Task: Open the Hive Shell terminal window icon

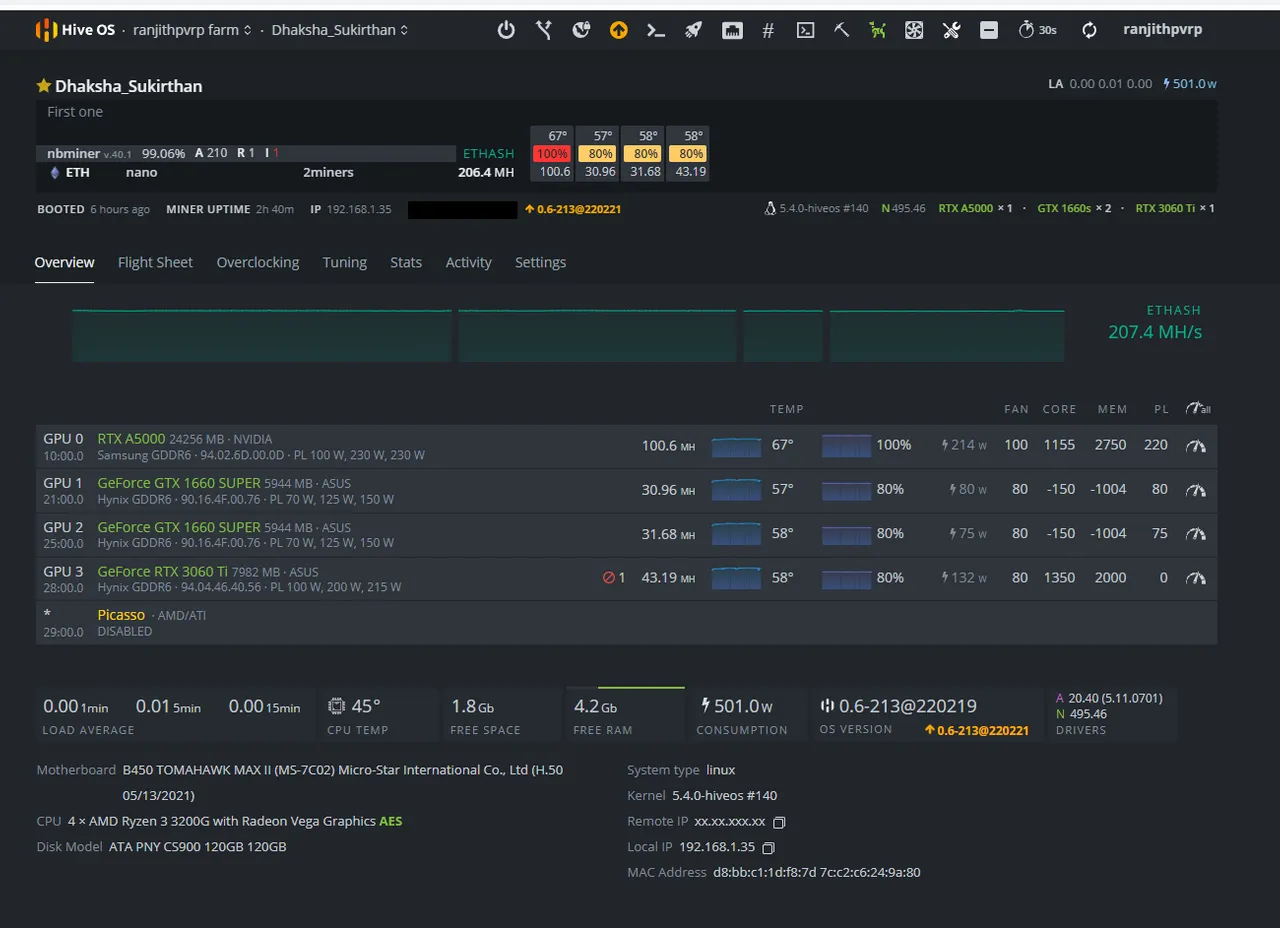Action: coord(805,30)
